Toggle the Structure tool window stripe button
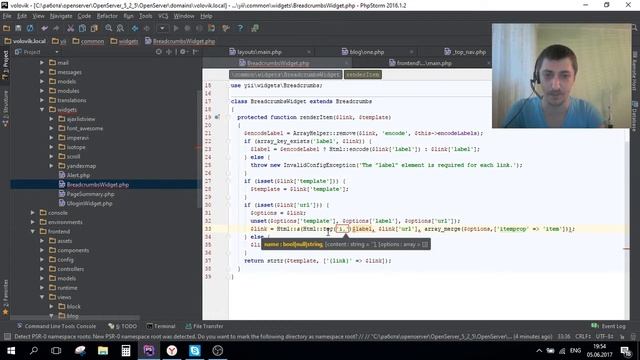640x360 pixels. click(5, 108)
